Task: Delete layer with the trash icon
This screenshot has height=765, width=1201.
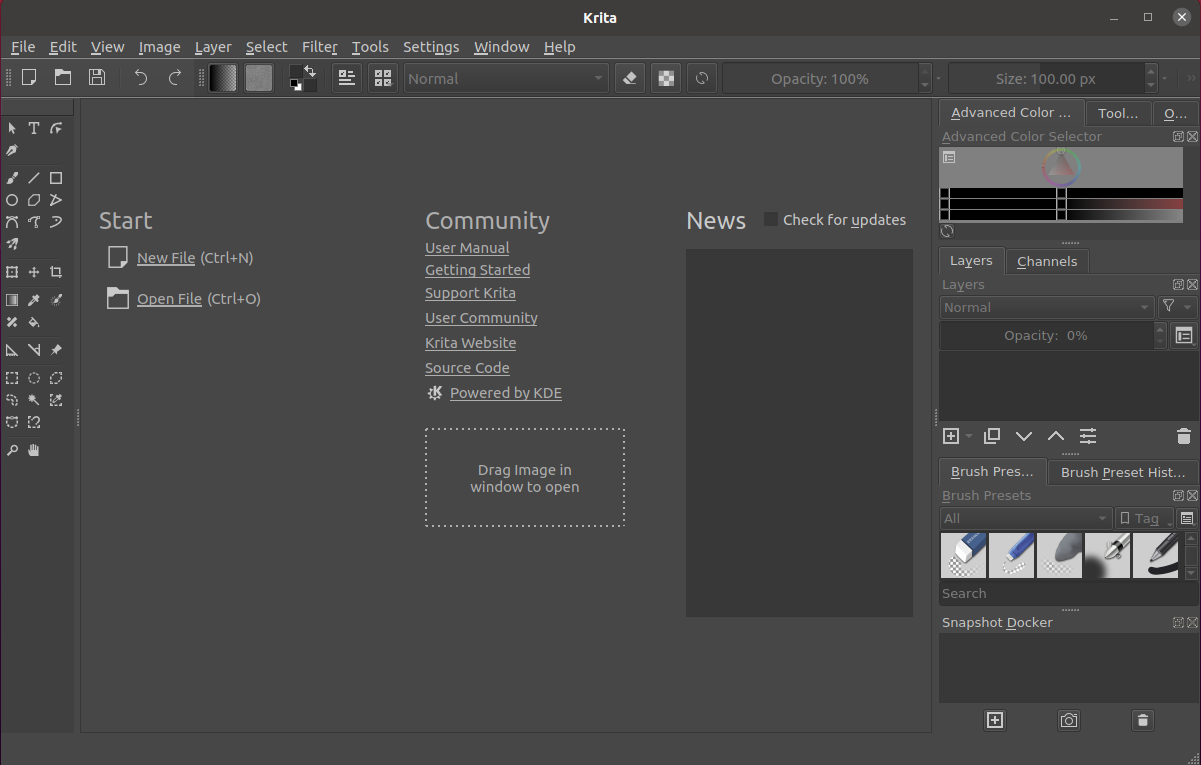Action: (1184, 436)
